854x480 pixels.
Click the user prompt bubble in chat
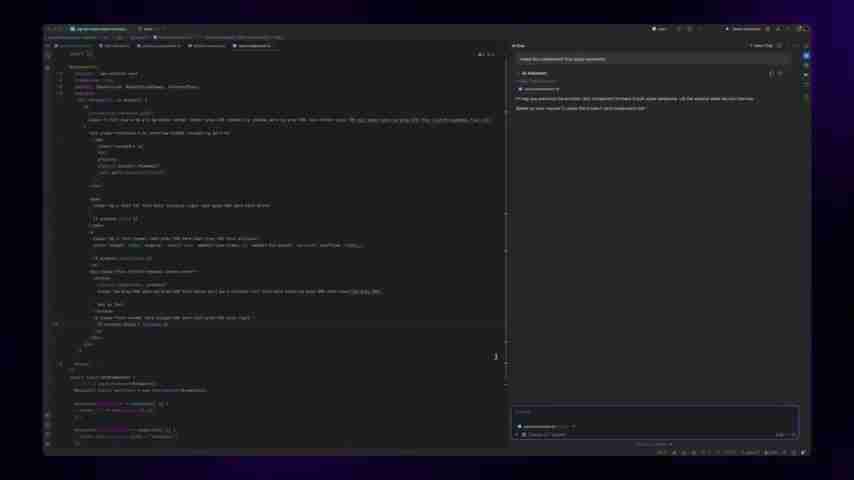coord(651,59)
